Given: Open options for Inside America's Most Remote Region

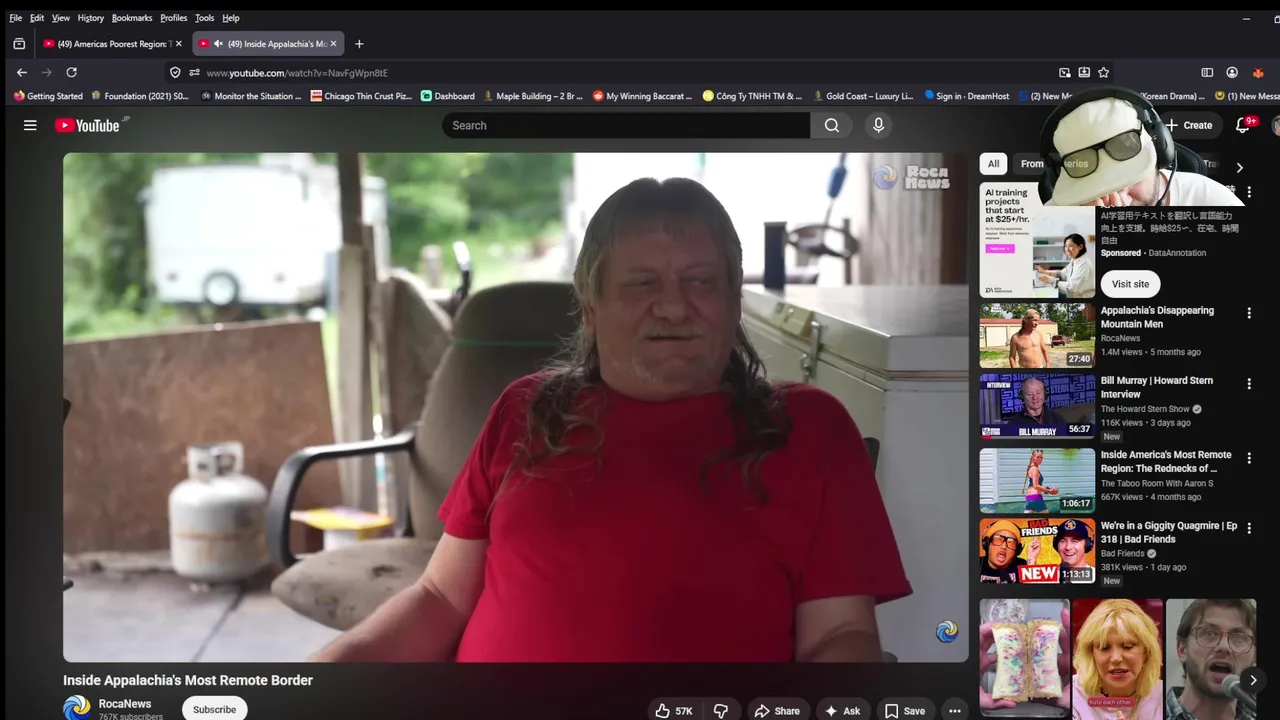Looking at the screenshot, I should tap(1249, 458).
